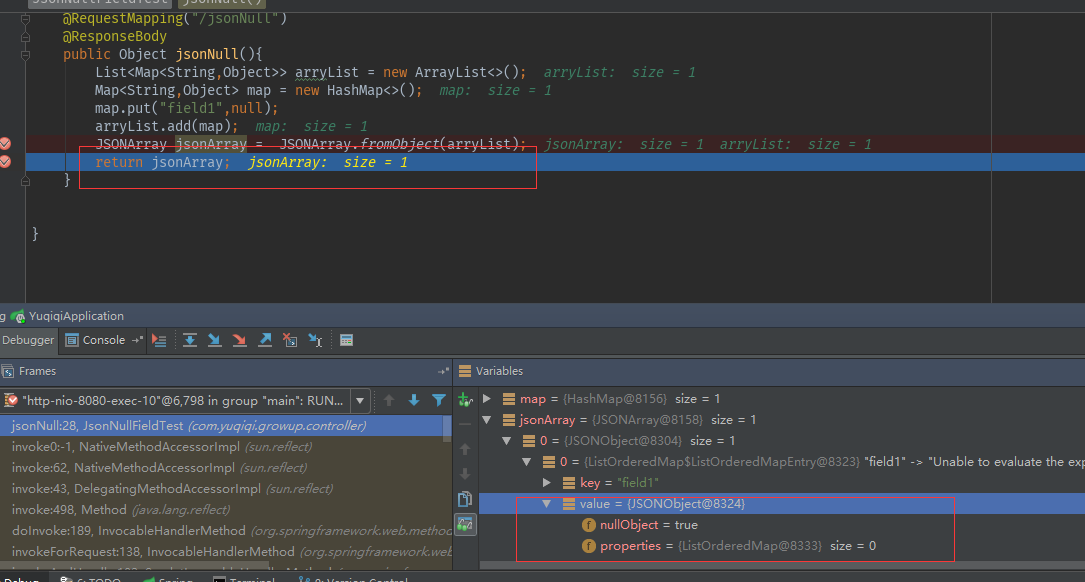The height and width of the screenshot is (582, 1085).
Task: Click the blue Step Into arrow
Action: point(215,340)
